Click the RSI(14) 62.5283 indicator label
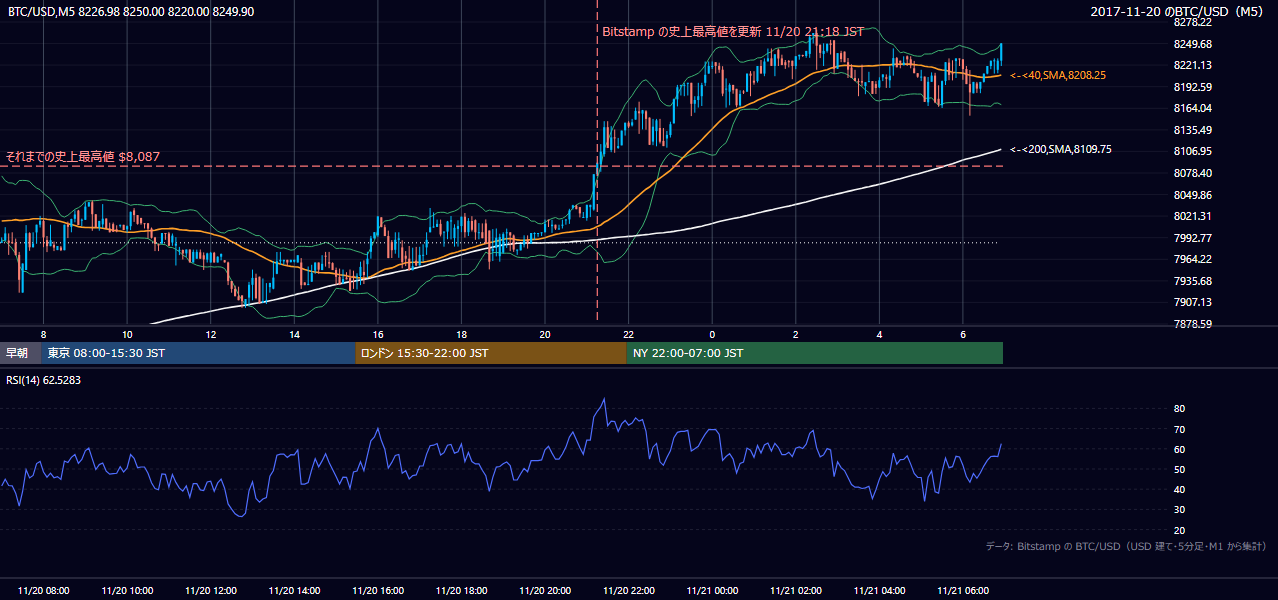 (x=44, y=380)
